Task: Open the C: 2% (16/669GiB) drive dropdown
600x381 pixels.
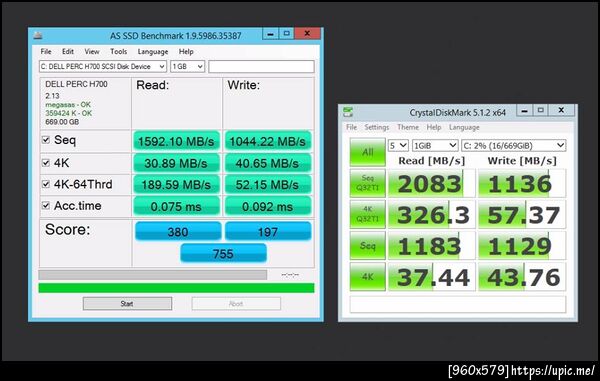Action: pyautogui.click(x=514, y=146)
